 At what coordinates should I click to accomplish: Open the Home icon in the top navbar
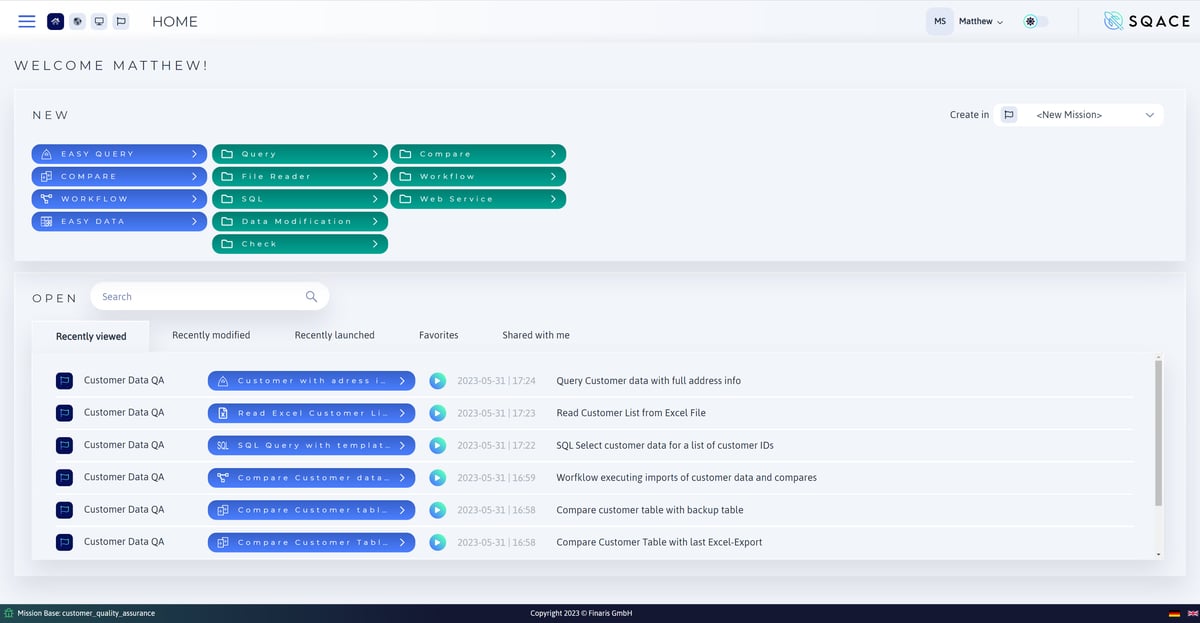coord(55,20)
